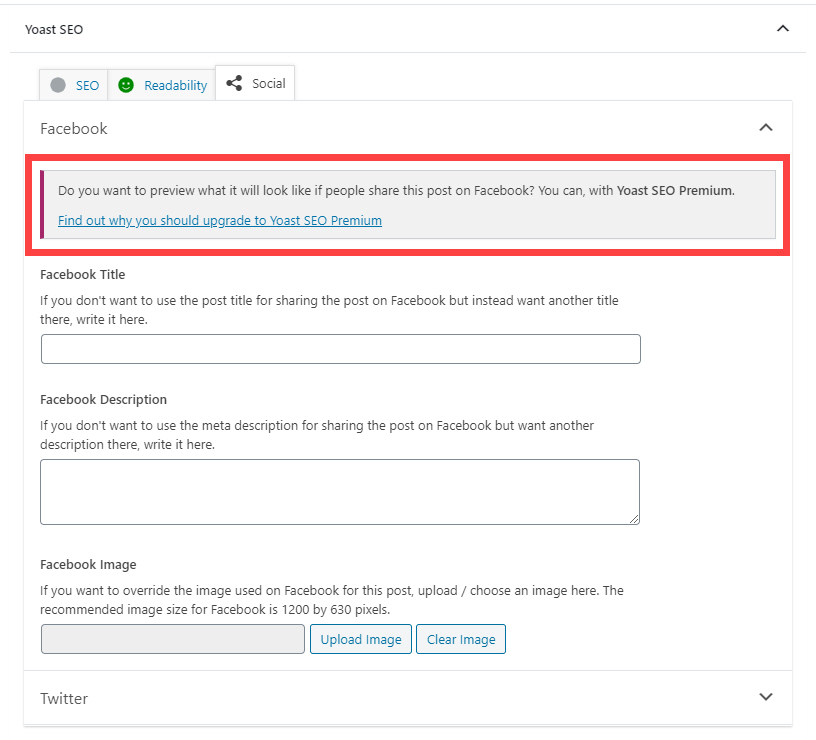Open the upgrade to Yoast SEO Premium link

click(220, 221)
